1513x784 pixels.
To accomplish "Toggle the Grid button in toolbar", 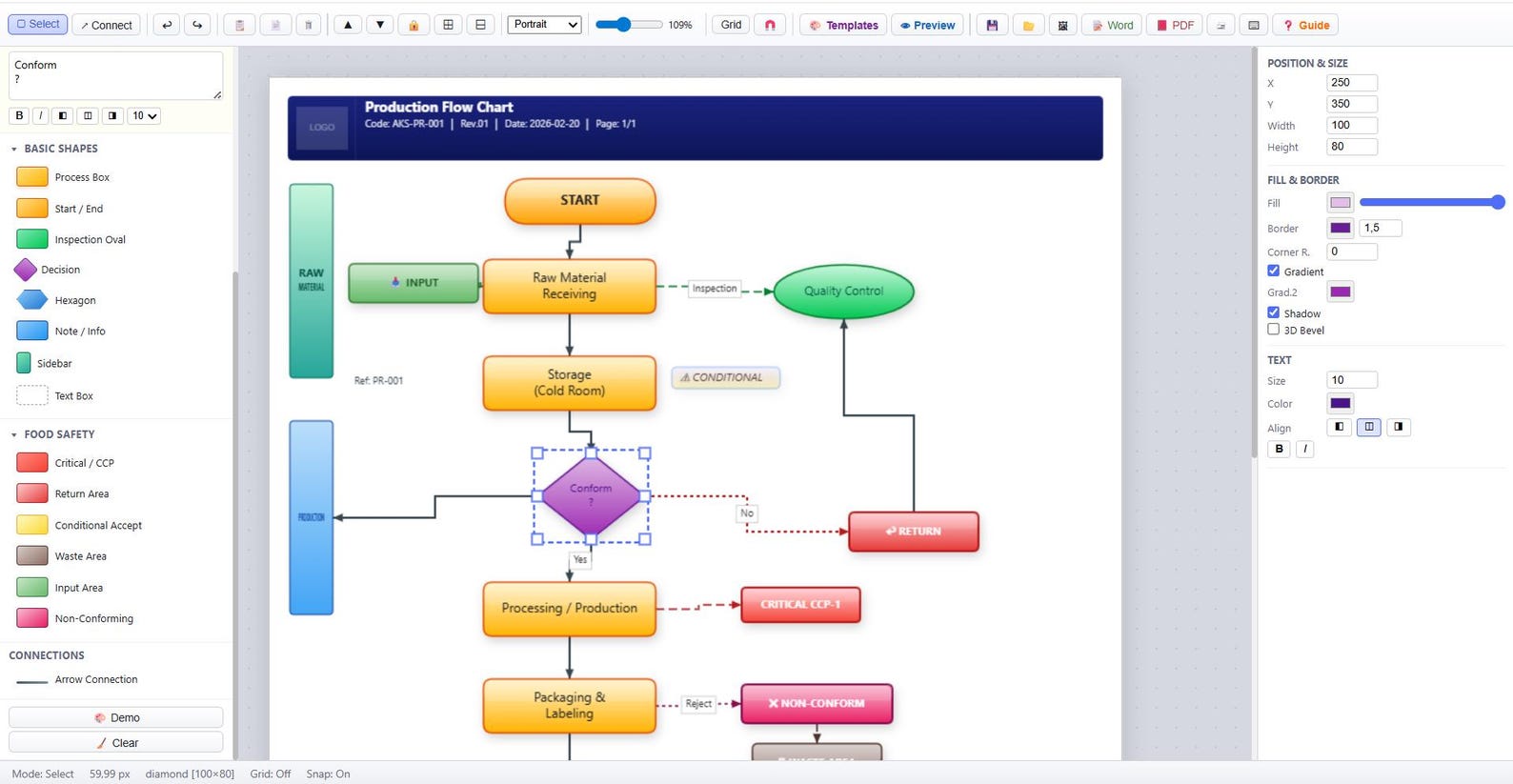I will 731,25.
